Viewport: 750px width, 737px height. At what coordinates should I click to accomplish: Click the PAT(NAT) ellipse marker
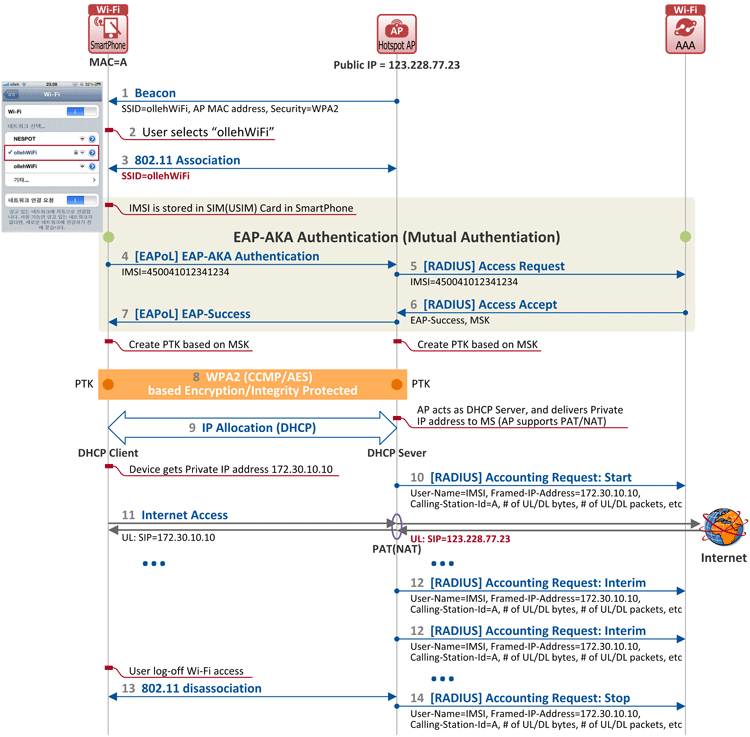pyautogui.click(x=397, y=527)
